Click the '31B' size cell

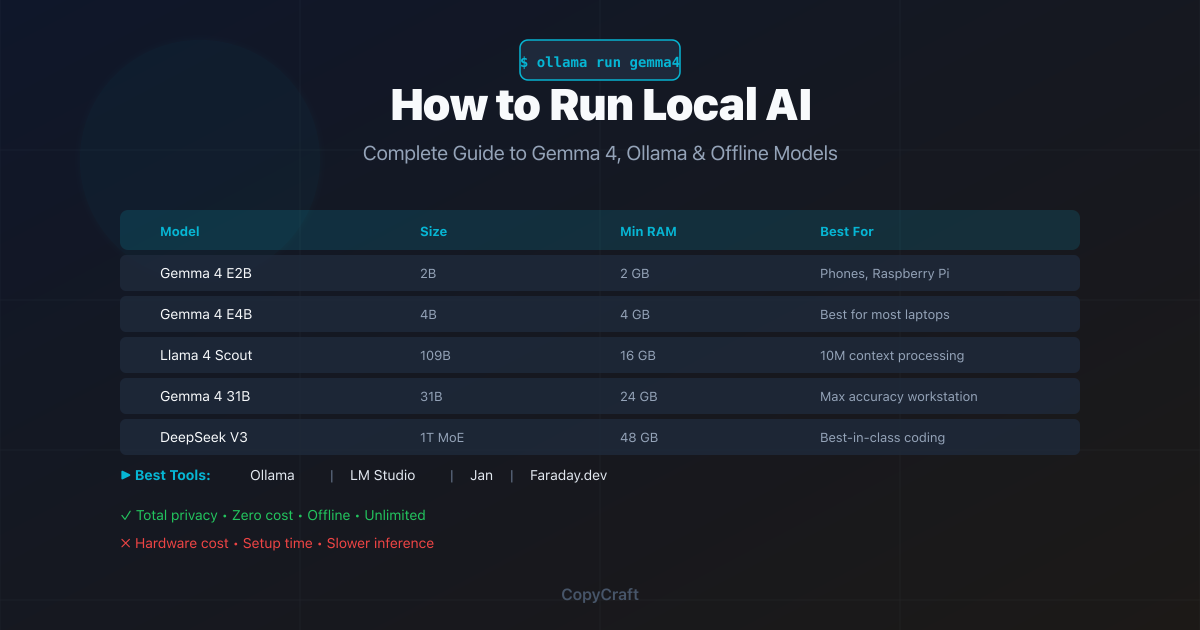pos(431,396)
